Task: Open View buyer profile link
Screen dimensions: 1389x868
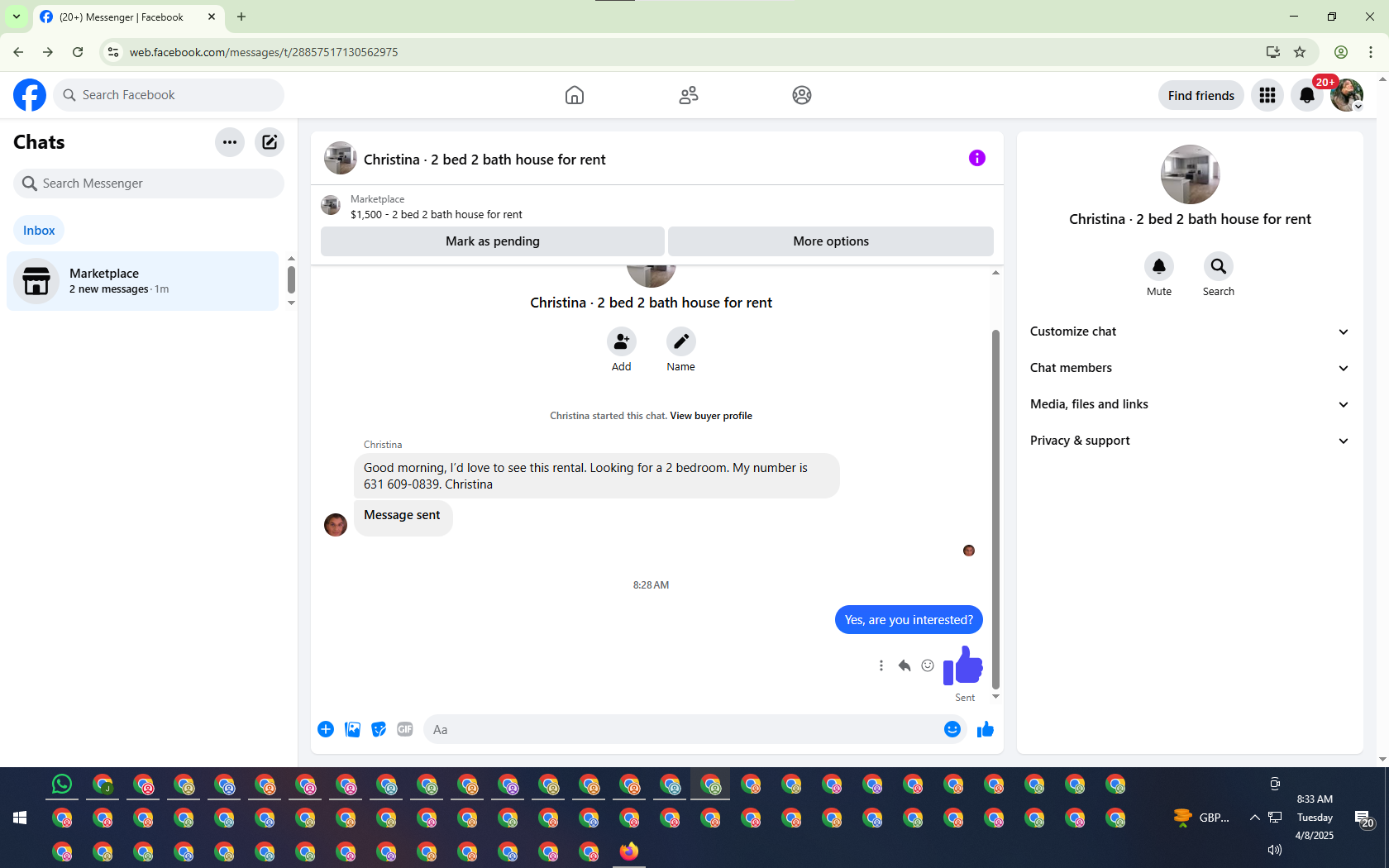Action: (711, 416)
